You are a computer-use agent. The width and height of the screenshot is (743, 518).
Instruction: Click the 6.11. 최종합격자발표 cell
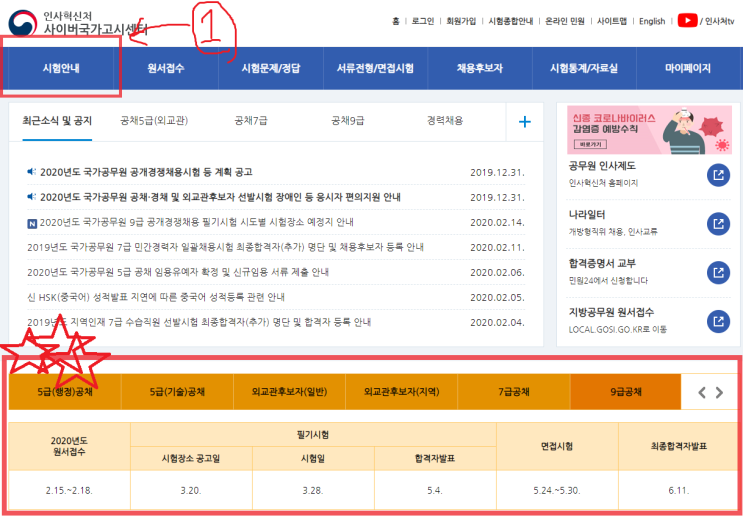[x=679, y=491]
